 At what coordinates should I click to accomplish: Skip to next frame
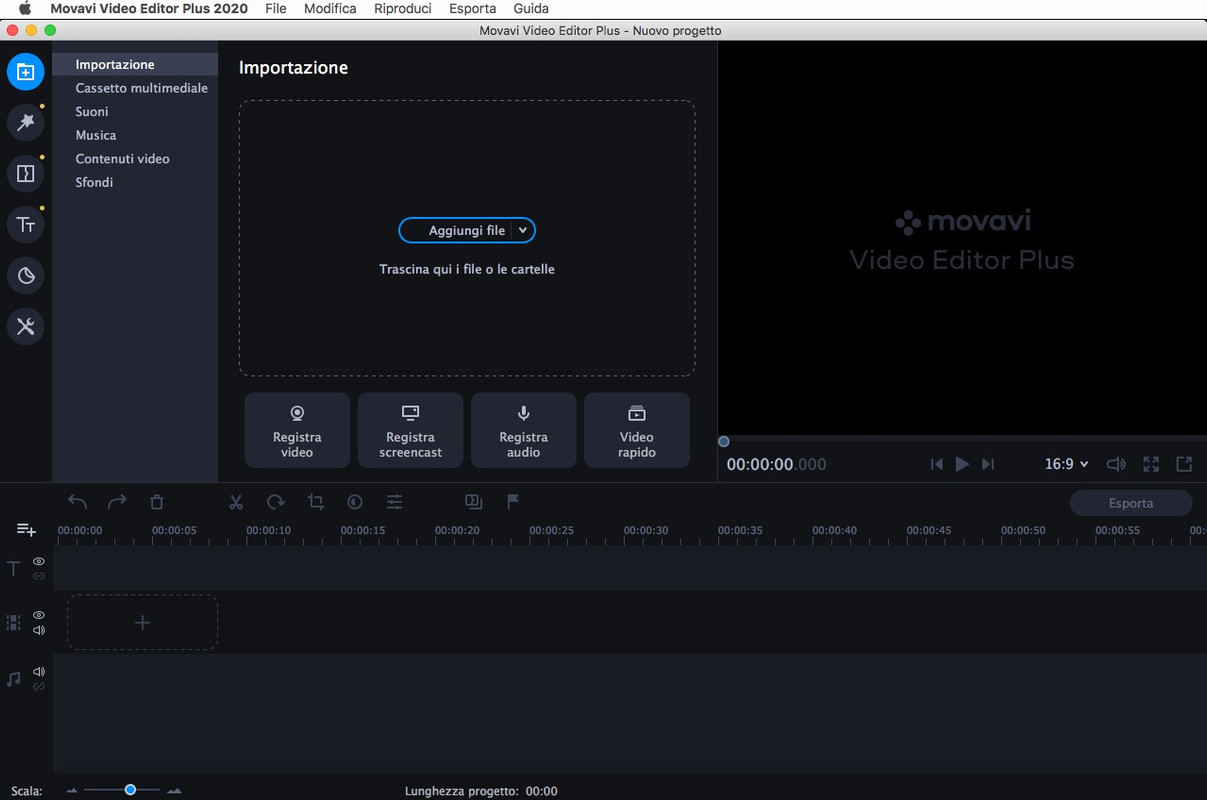pyautogui.click(x=988, y=464)
